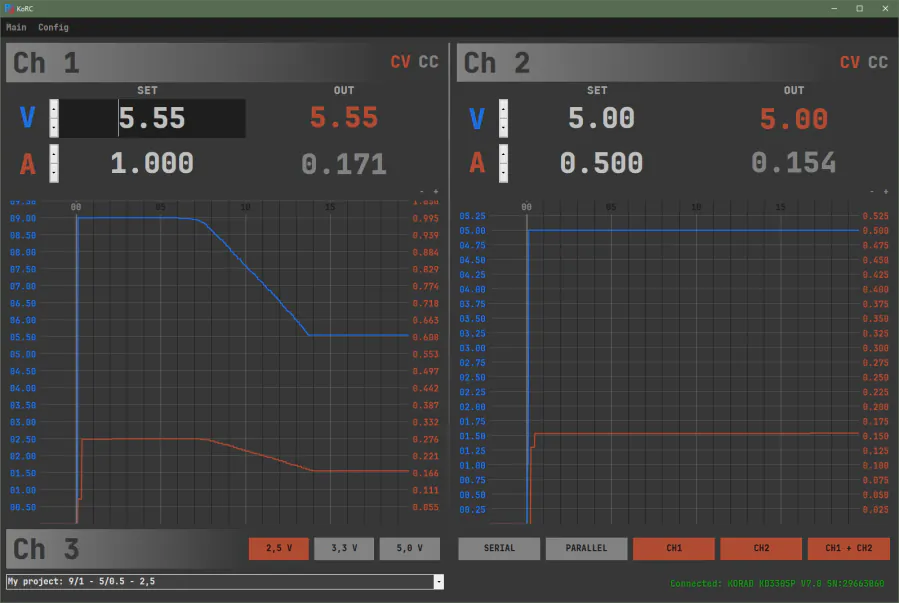Select 3,3 V for Ch 3
Image resolution: width=899 pixels, height=603 pixels.
pyautogui.click(x=343, y=549)
